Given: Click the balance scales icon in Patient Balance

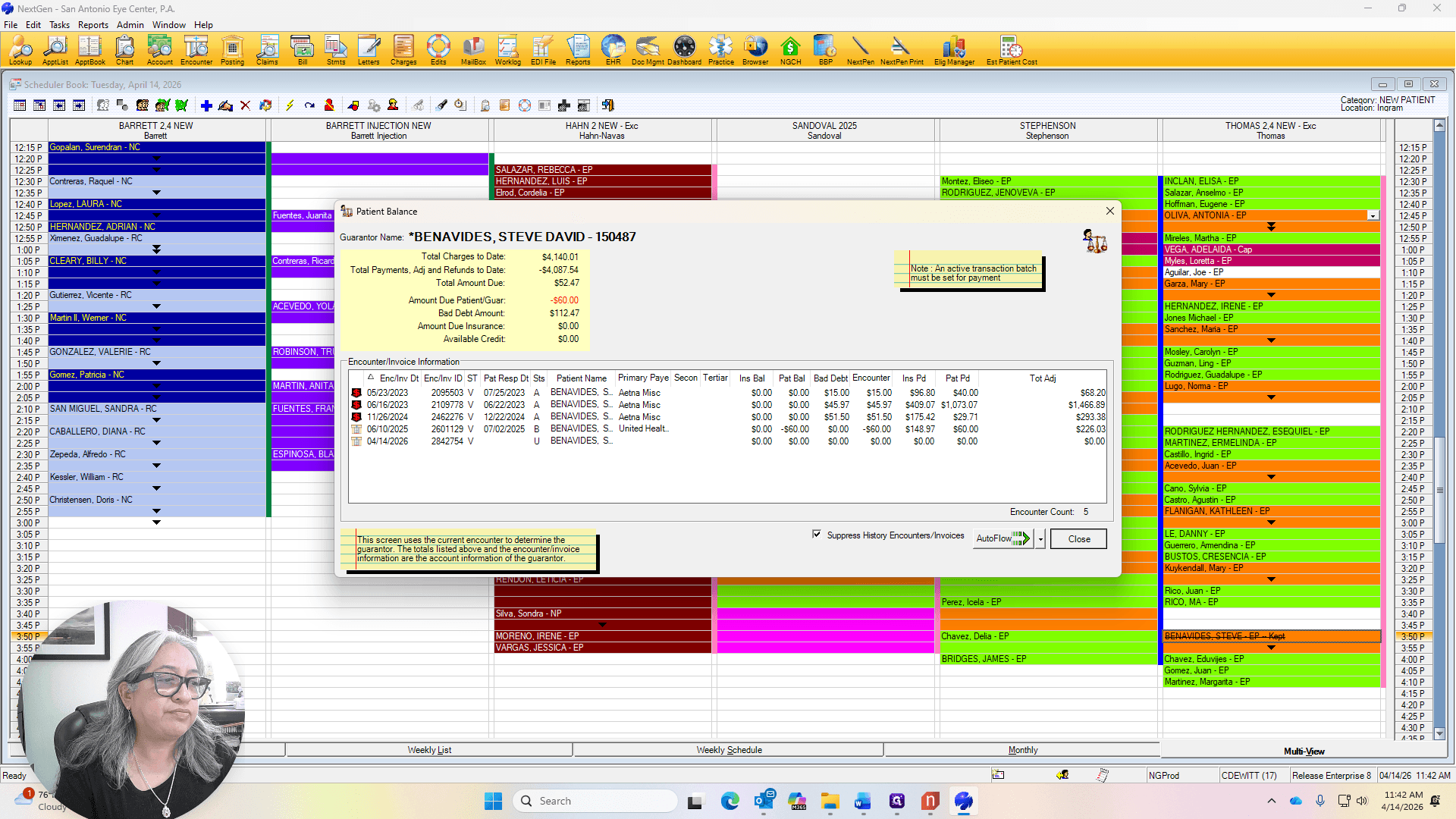Looking at the screenshot, I should point(1094,241).
